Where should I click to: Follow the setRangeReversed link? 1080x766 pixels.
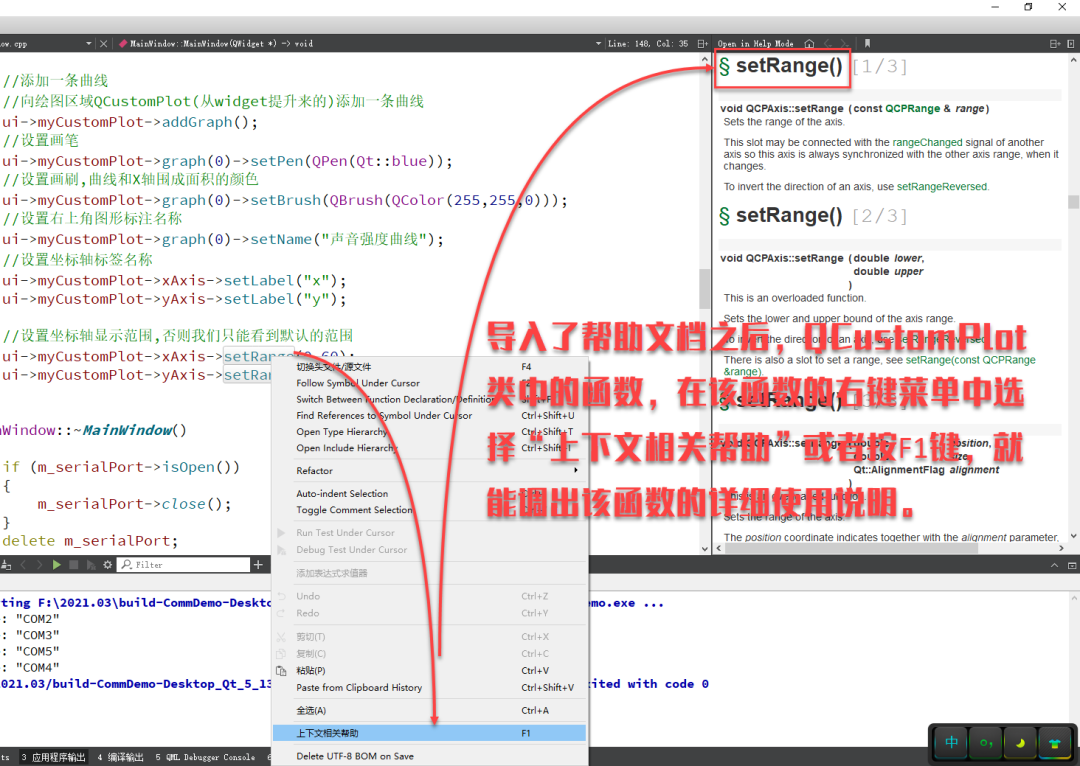tap(942, 187)
